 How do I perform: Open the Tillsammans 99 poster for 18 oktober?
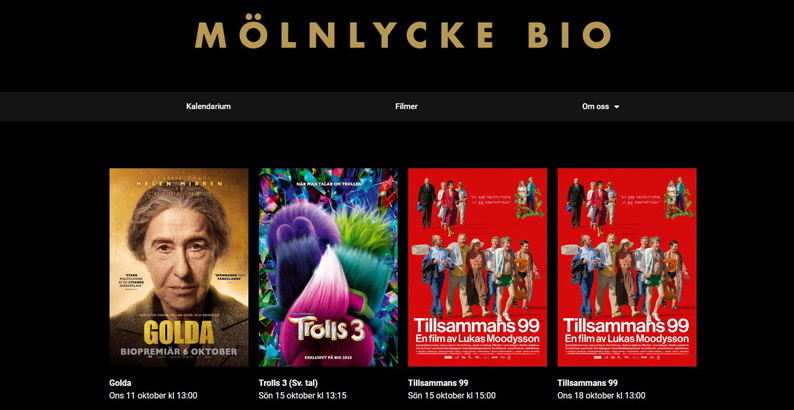(x=627, y=267)
